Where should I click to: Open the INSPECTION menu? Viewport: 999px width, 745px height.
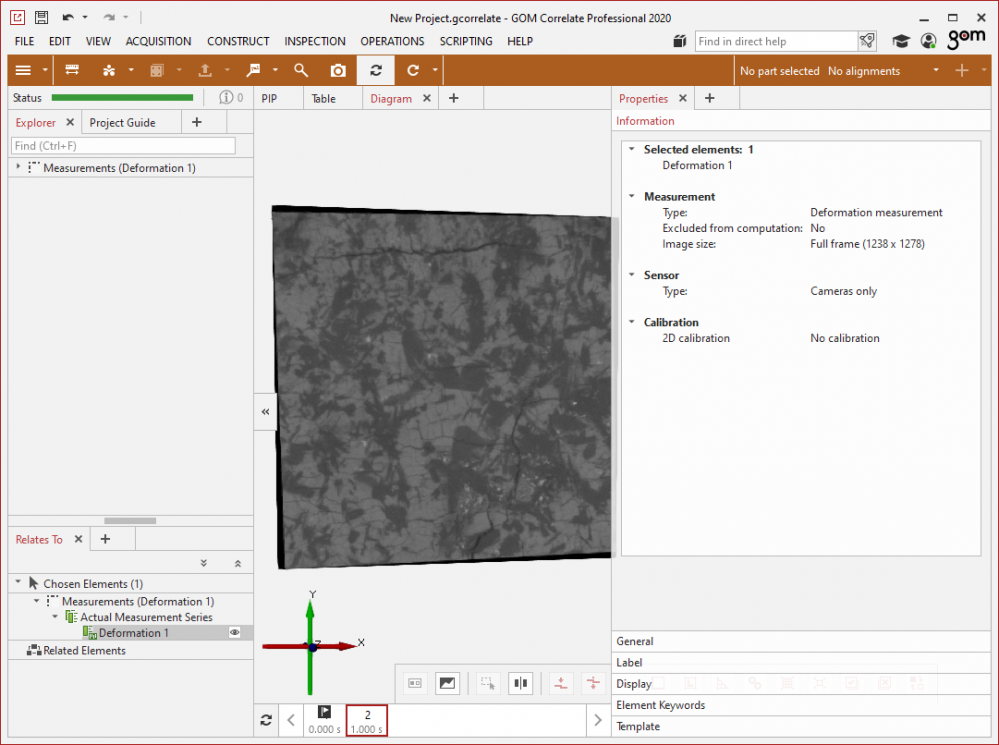point(314,41)
